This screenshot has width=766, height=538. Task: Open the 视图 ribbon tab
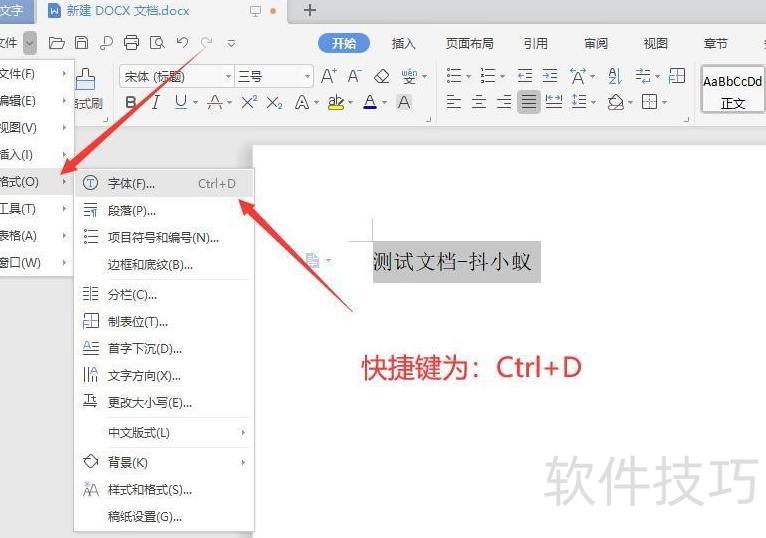pos(656,43)
